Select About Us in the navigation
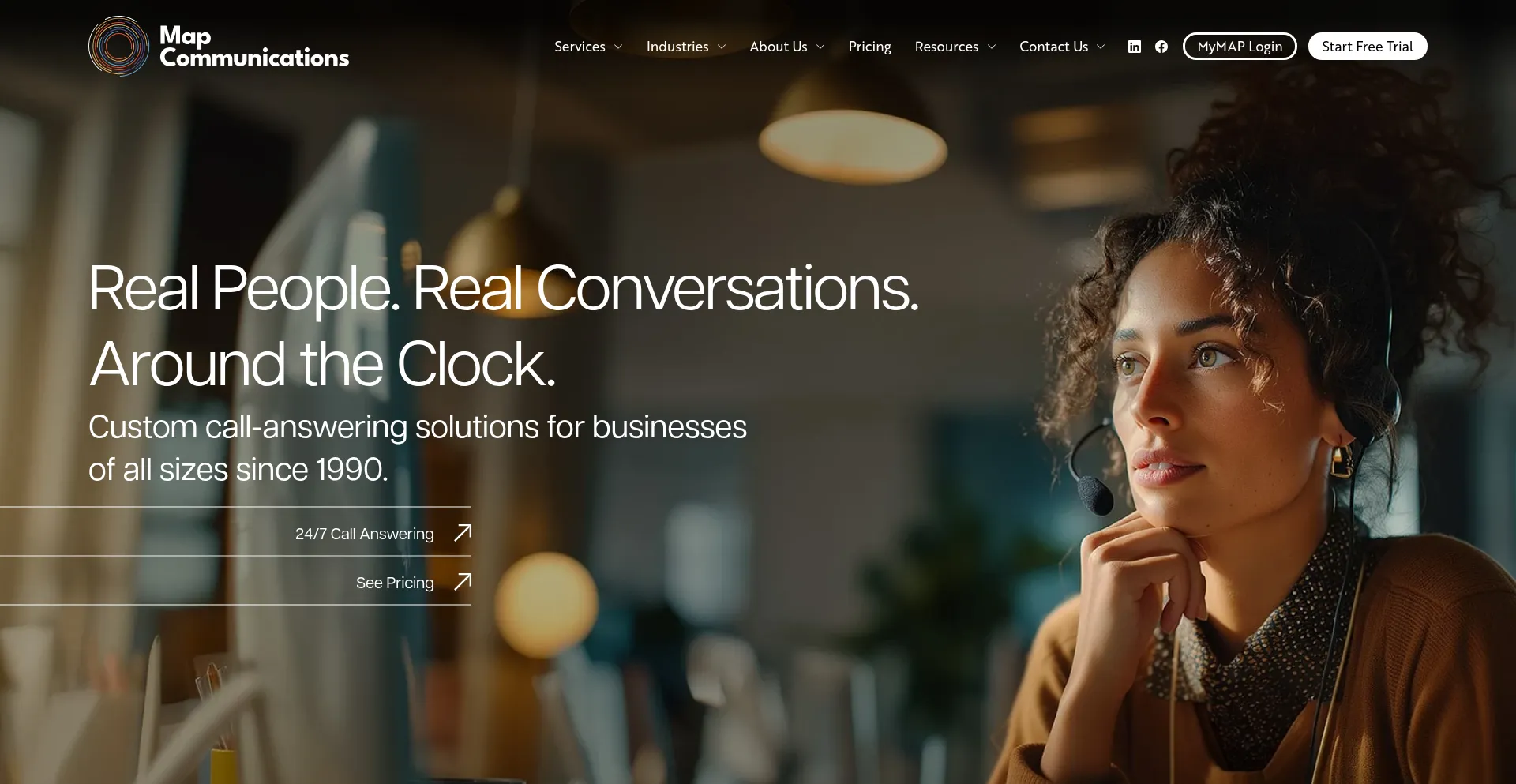The image size is (1516, 784). [x=779, y=47]
